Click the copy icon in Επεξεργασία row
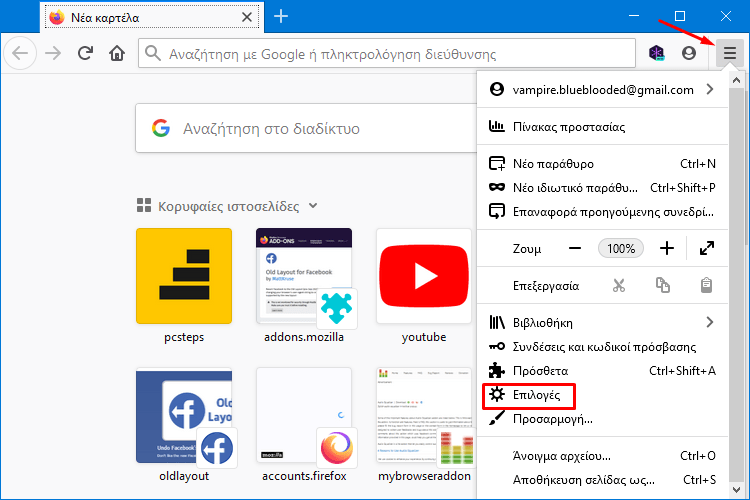The height and width of the screenshot is (500, 750). [x=663, y=286]
